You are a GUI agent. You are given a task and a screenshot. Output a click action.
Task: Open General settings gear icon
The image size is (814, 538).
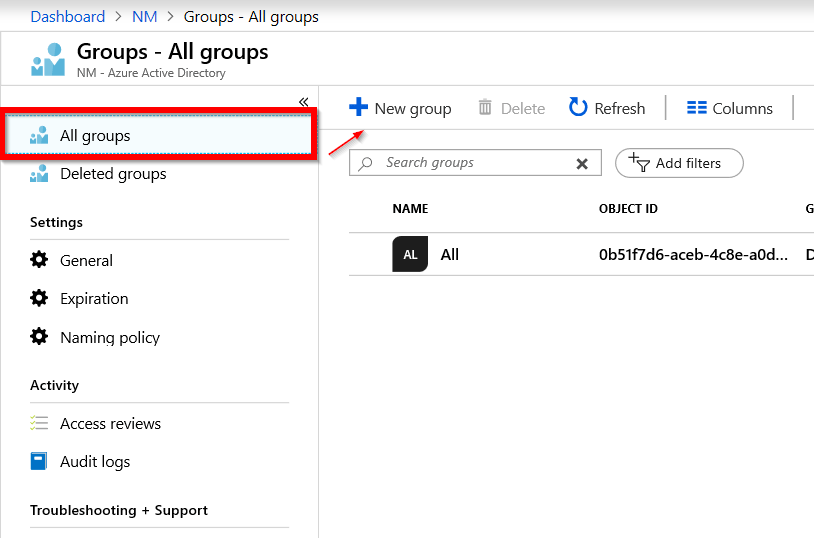click(x=39, y=260)
